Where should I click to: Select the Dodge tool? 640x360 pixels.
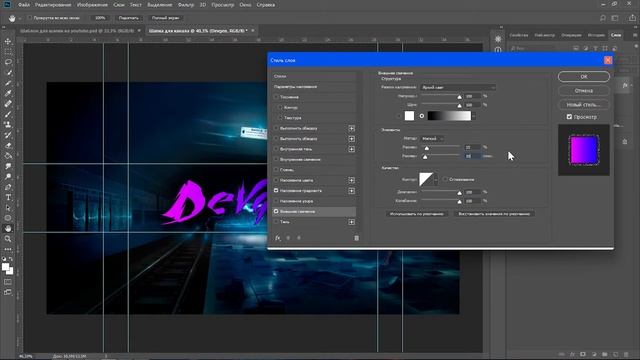point(8,177)
